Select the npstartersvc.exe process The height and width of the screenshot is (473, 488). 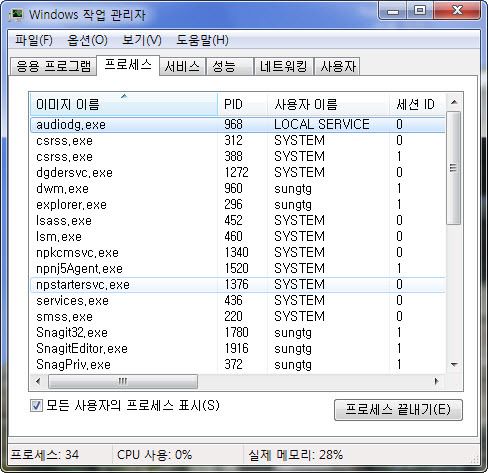(x=238, y=285)
